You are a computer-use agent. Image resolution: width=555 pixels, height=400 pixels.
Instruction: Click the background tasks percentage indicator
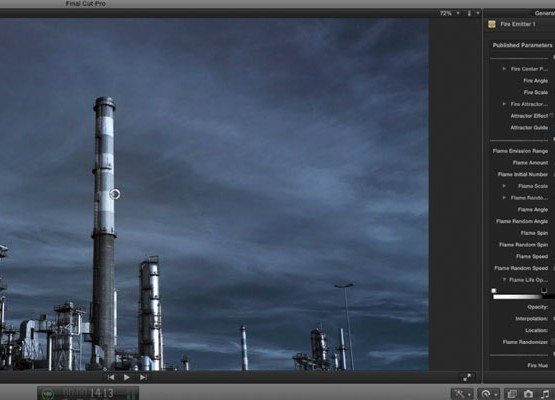point(47,394)
